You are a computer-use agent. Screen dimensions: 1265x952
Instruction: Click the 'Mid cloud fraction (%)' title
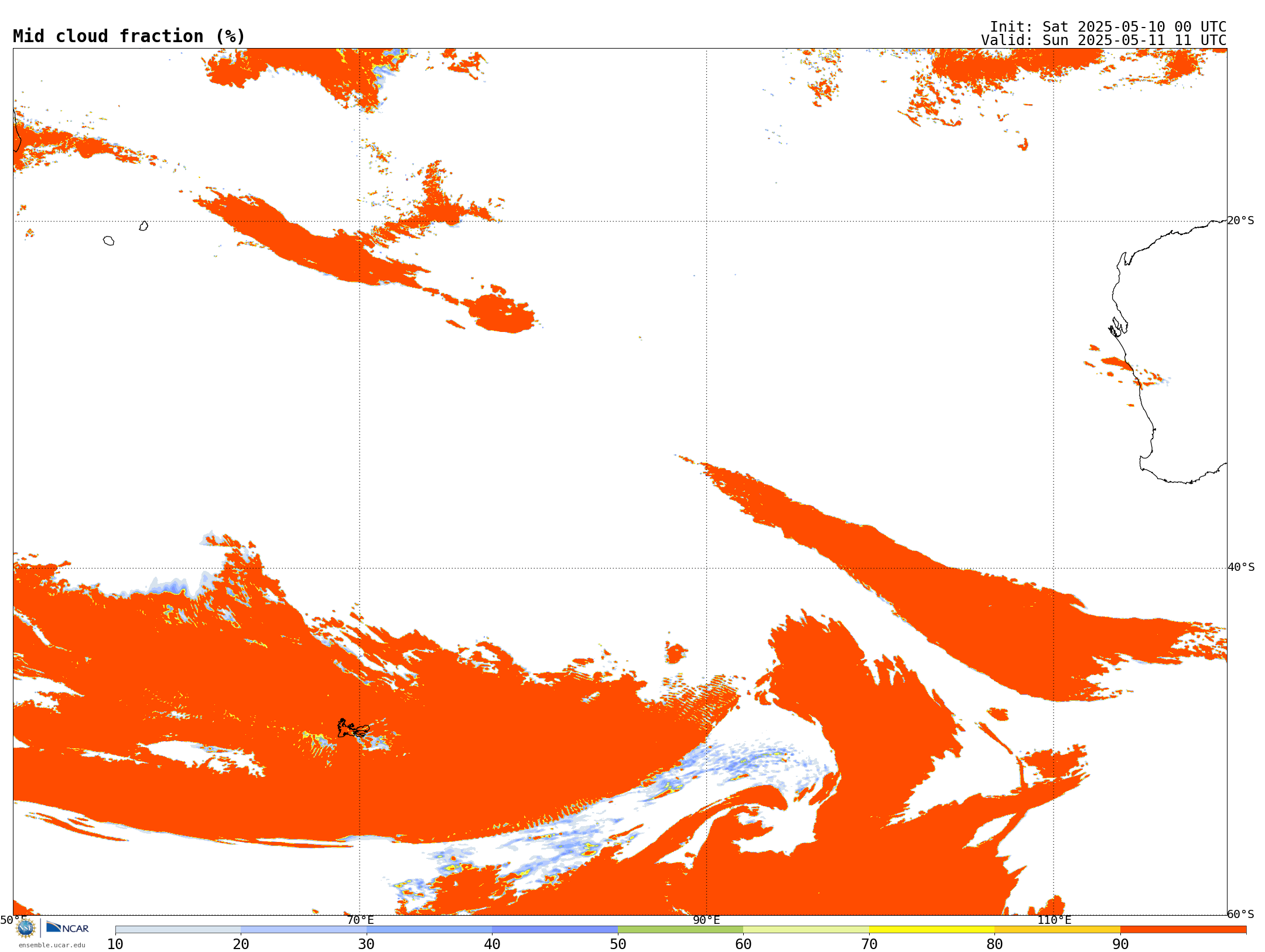[x=129, y=36]
